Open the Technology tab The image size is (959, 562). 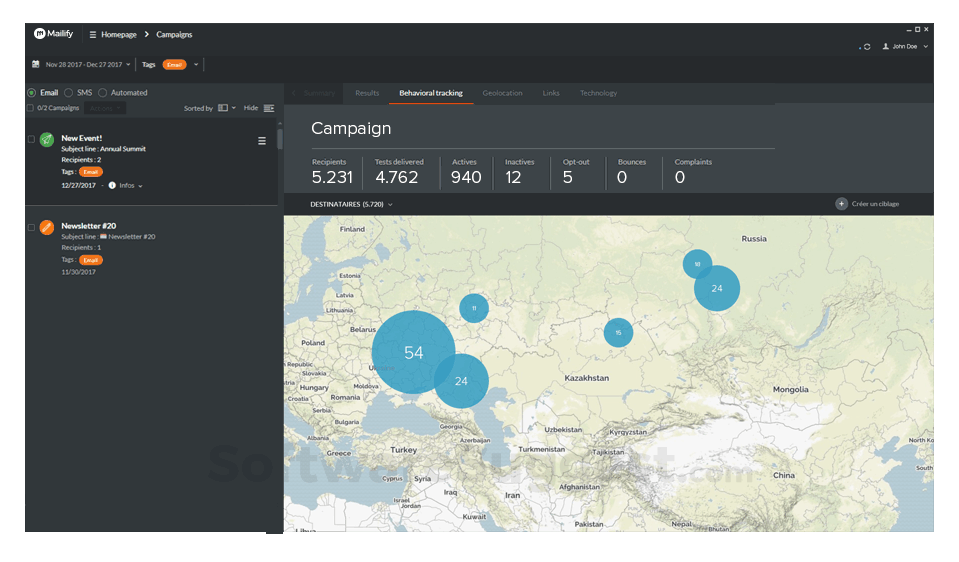point(598,93)
